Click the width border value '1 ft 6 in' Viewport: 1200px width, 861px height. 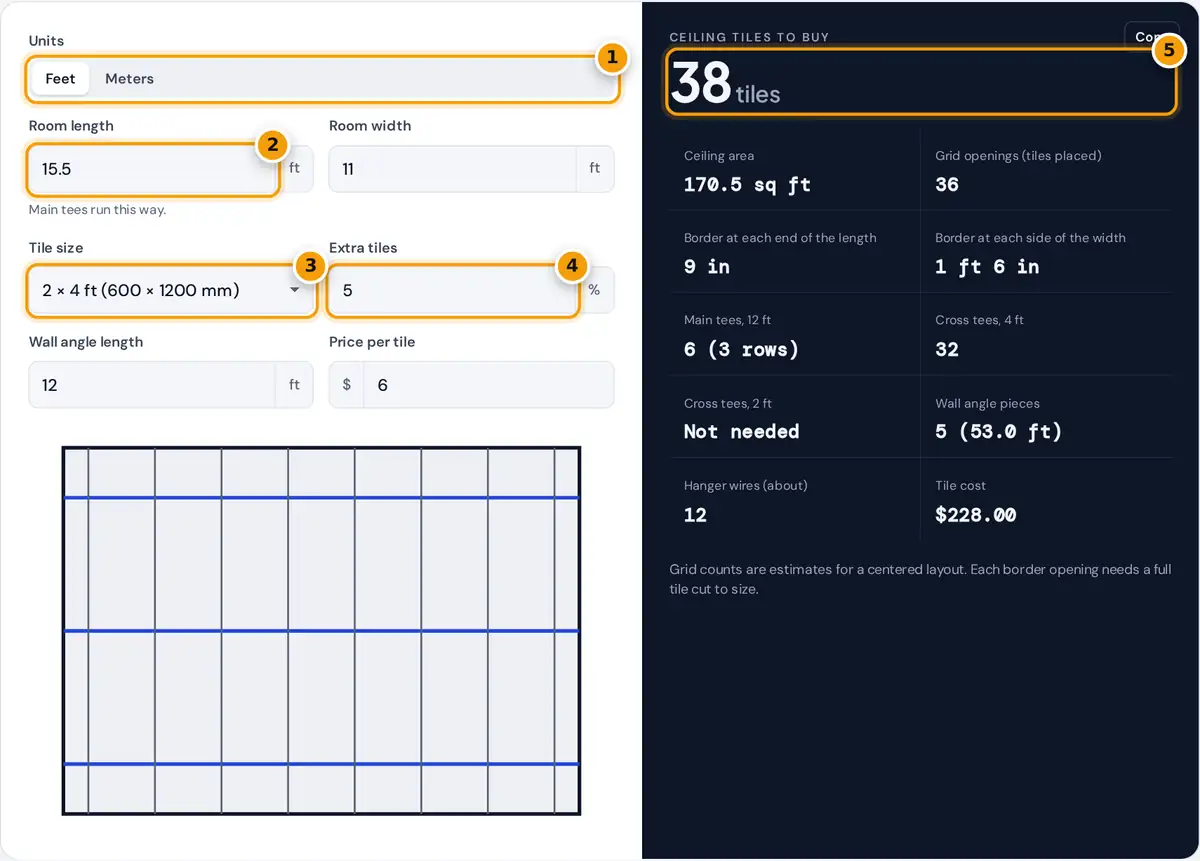[987, 267]
